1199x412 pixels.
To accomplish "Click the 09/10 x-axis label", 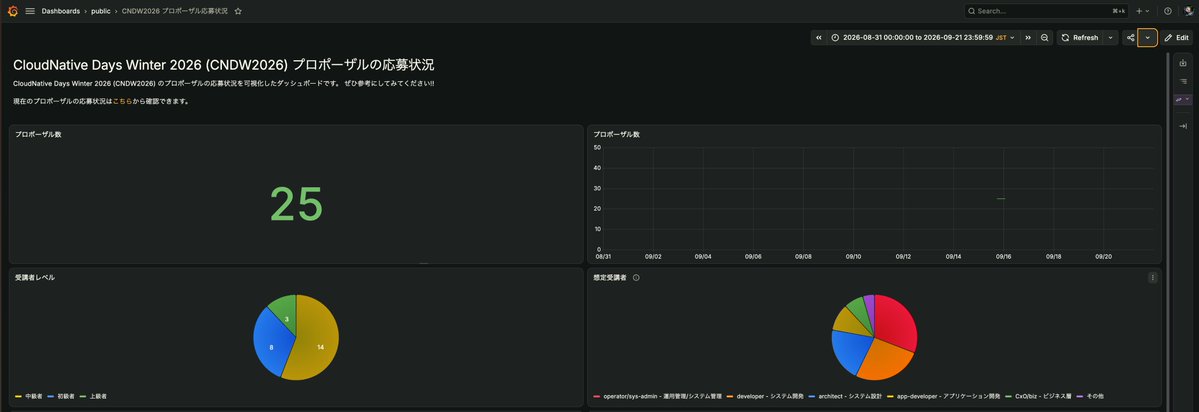I will [x=853, y=257].
